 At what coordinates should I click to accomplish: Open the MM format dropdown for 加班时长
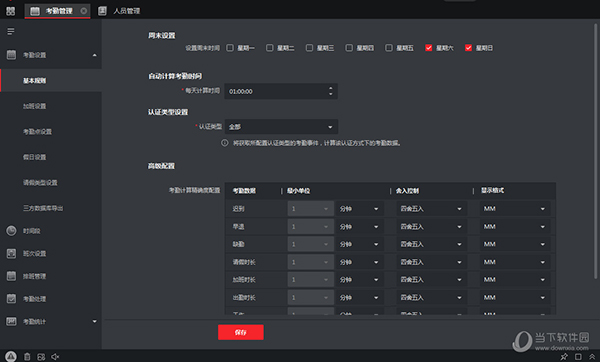(515, 280)
